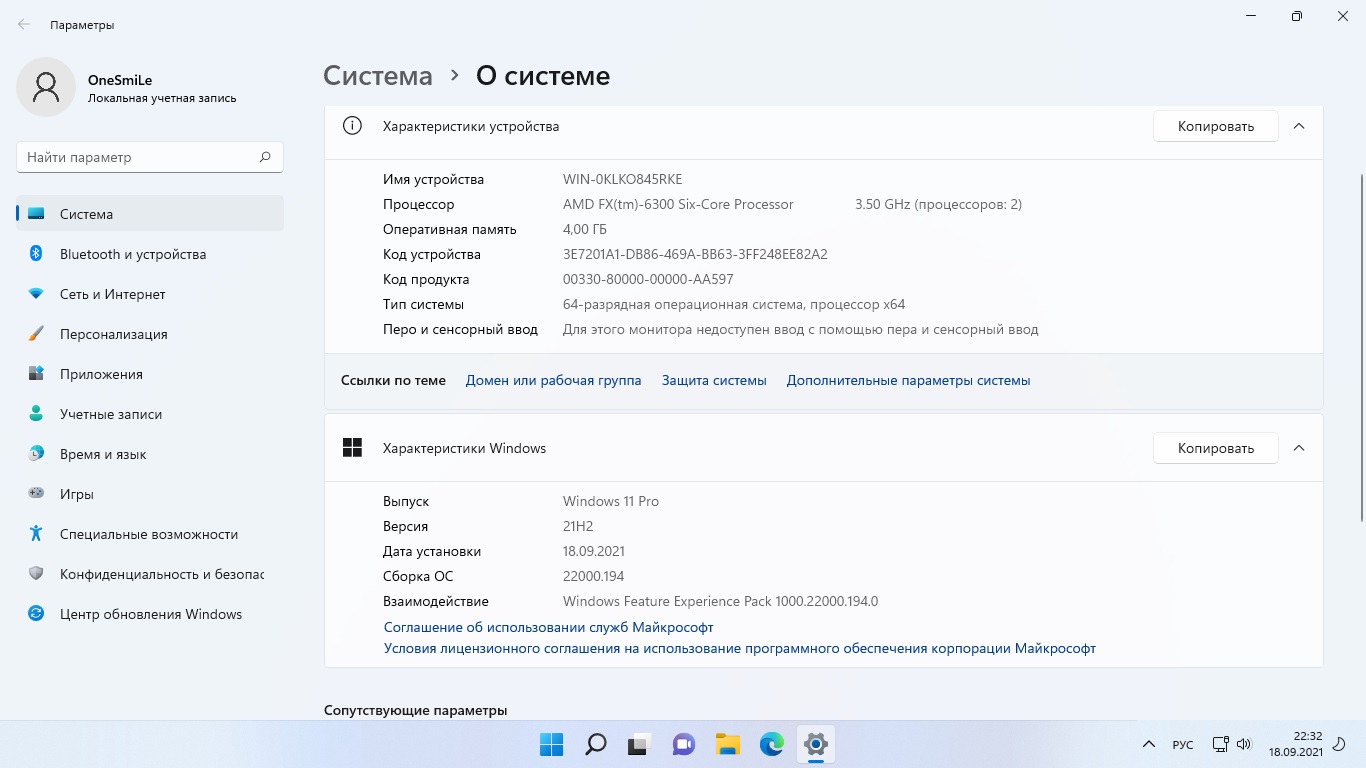The image size is (1366, 768).
Task: Show hidden icons in the system tray
Action: point(1149,744)
